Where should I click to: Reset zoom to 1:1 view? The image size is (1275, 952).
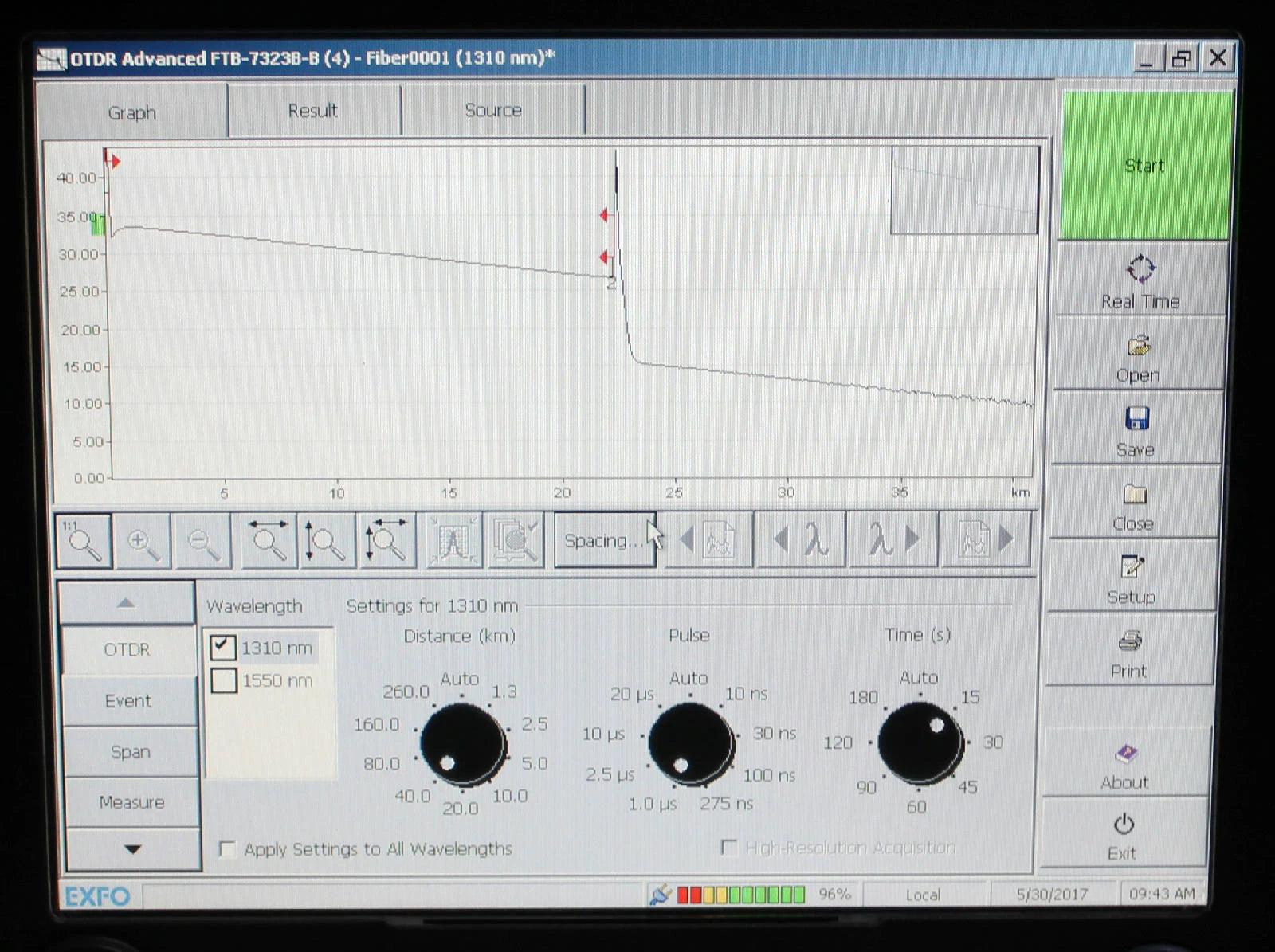(x=84, y=540)
